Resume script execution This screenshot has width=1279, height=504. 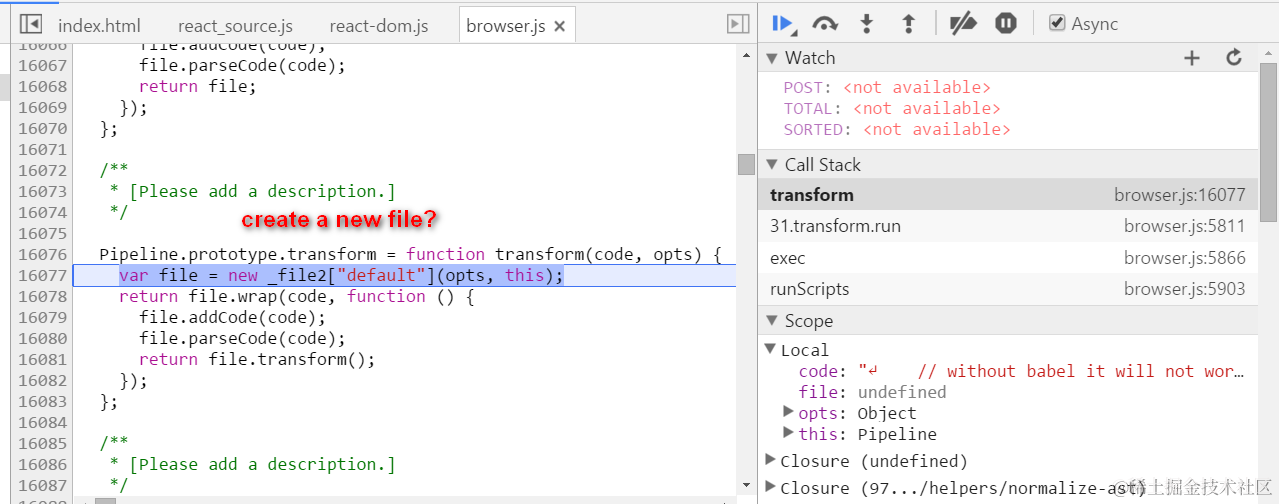783,24
